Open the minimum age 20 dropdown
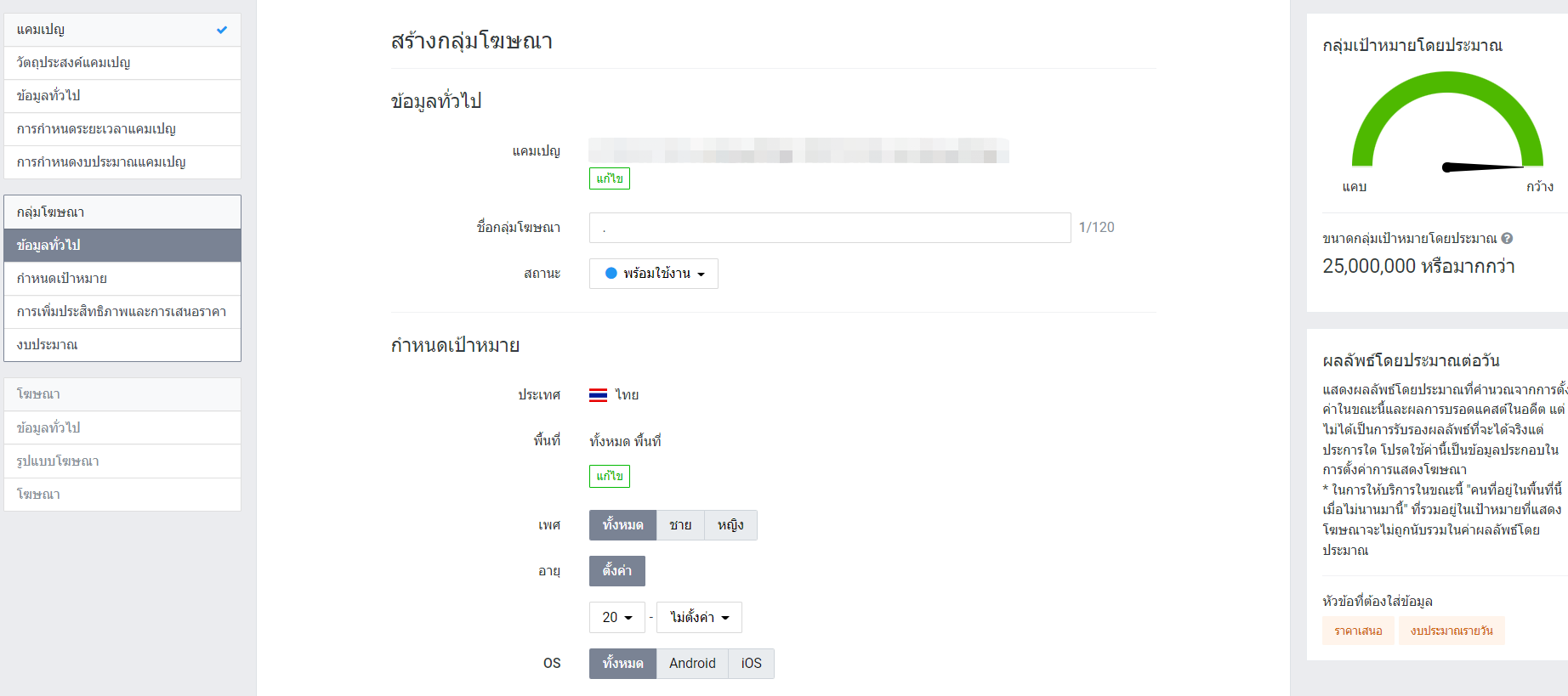Viewport: 1568px width, 696px height. [x=616, y=618]
